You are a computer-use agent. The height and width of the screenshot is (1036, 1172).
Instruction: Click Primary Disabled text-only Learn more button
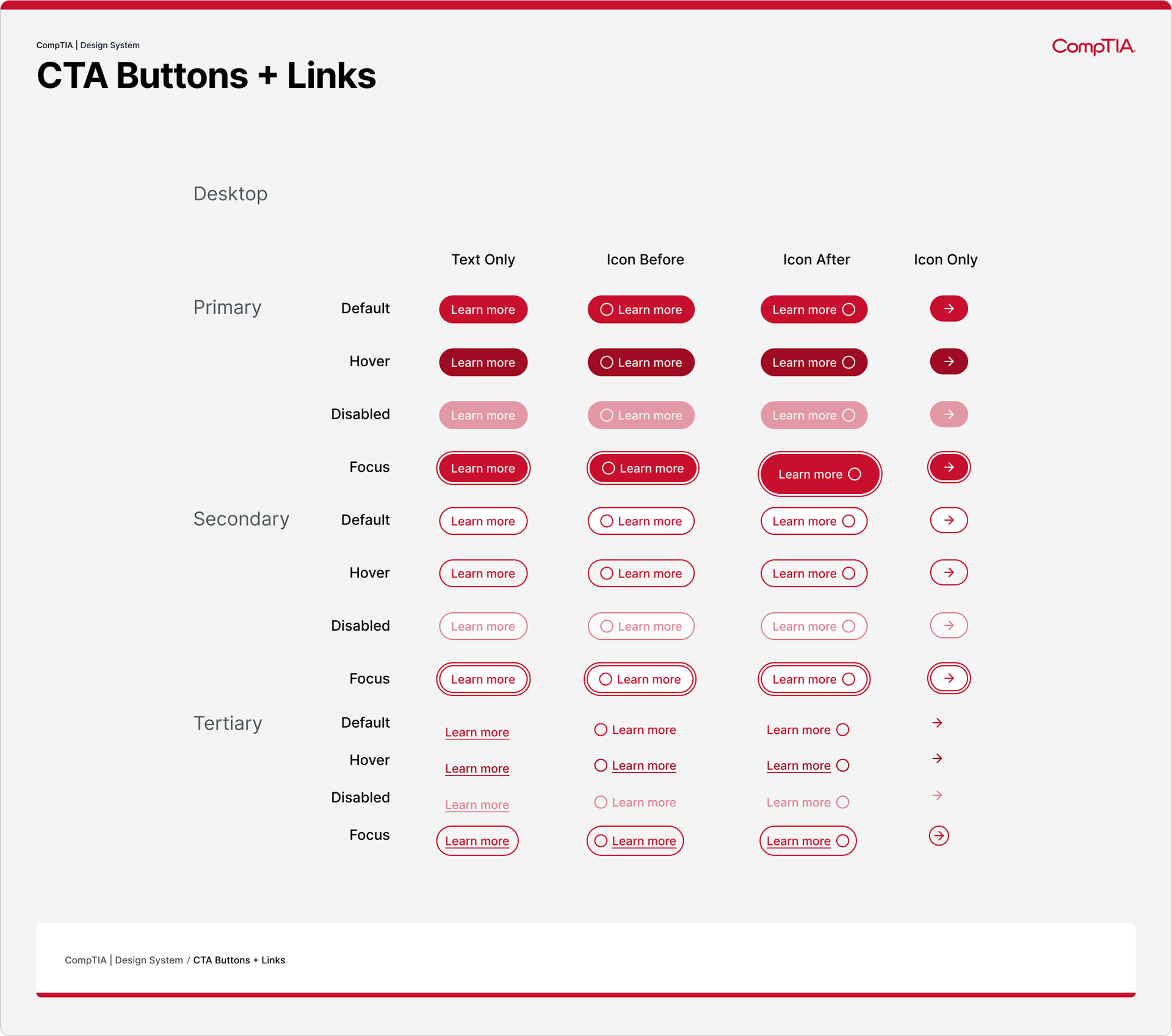click(483, 416)
